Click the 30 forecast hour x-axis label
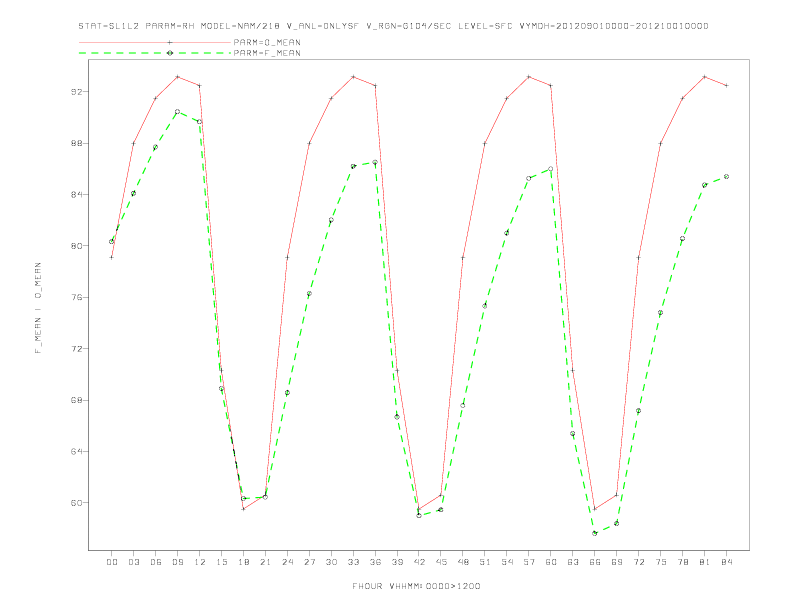This screenshot has height=612, width=792. pyautogui.click(x=331, y=562)
